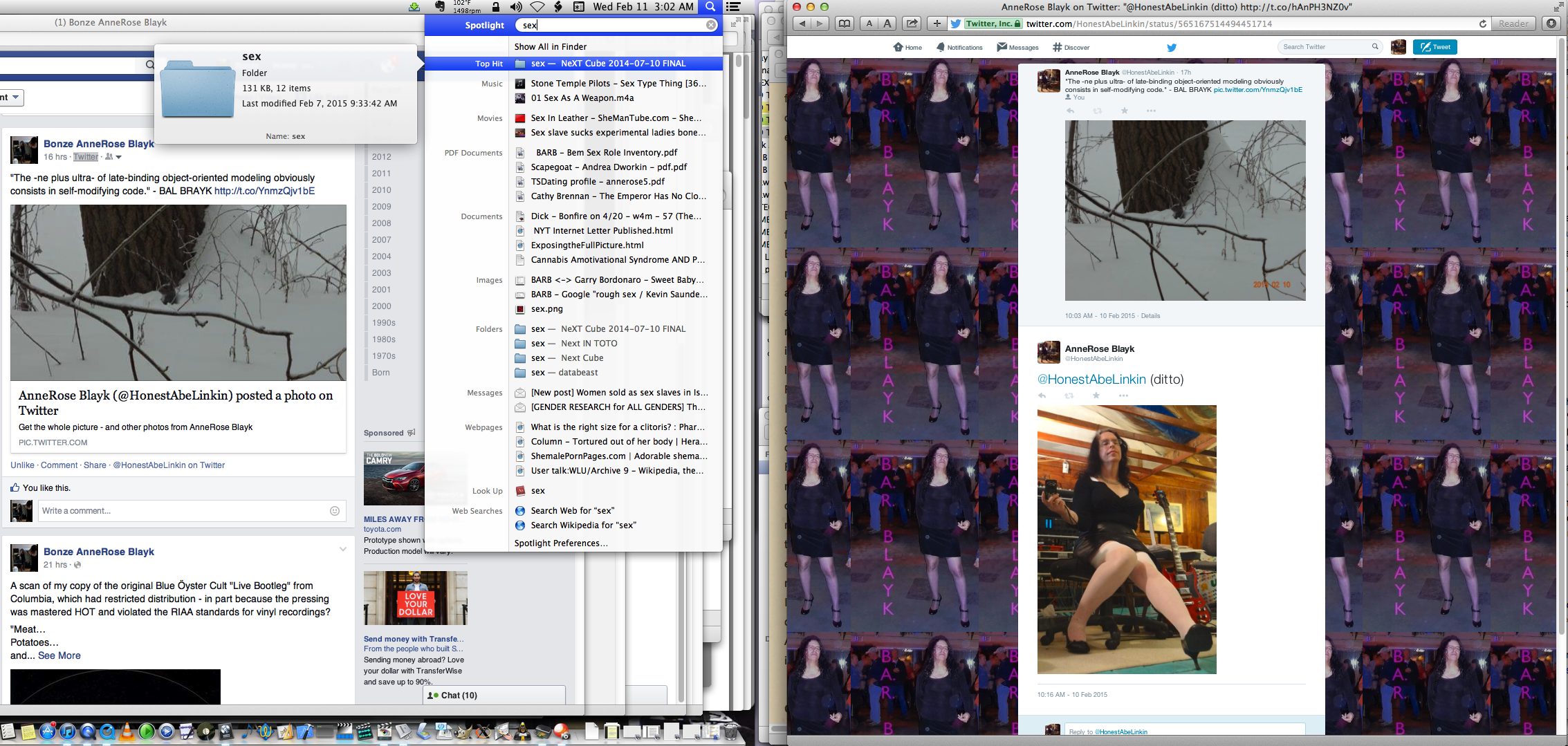The height and width of the screenshot is (746, 1568).
Task: Launch VLC from the Dock
Action: tap(127, 731)
